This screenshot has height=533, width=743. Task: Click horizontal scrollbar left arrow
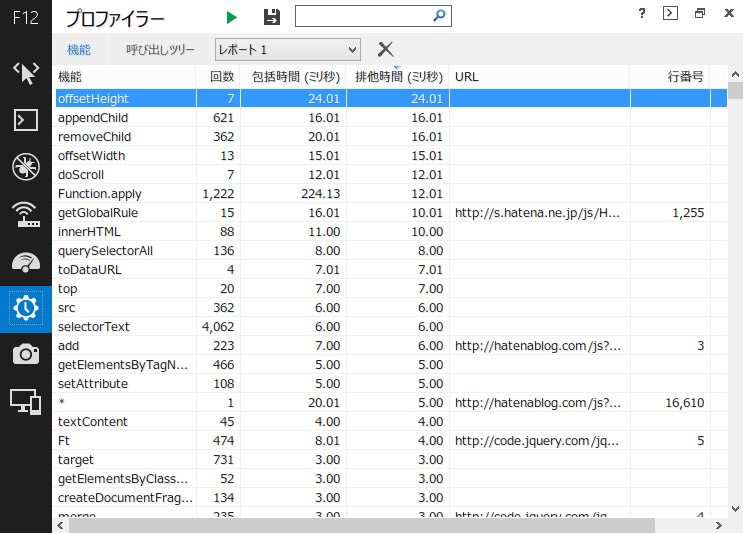tap(60, 525)
